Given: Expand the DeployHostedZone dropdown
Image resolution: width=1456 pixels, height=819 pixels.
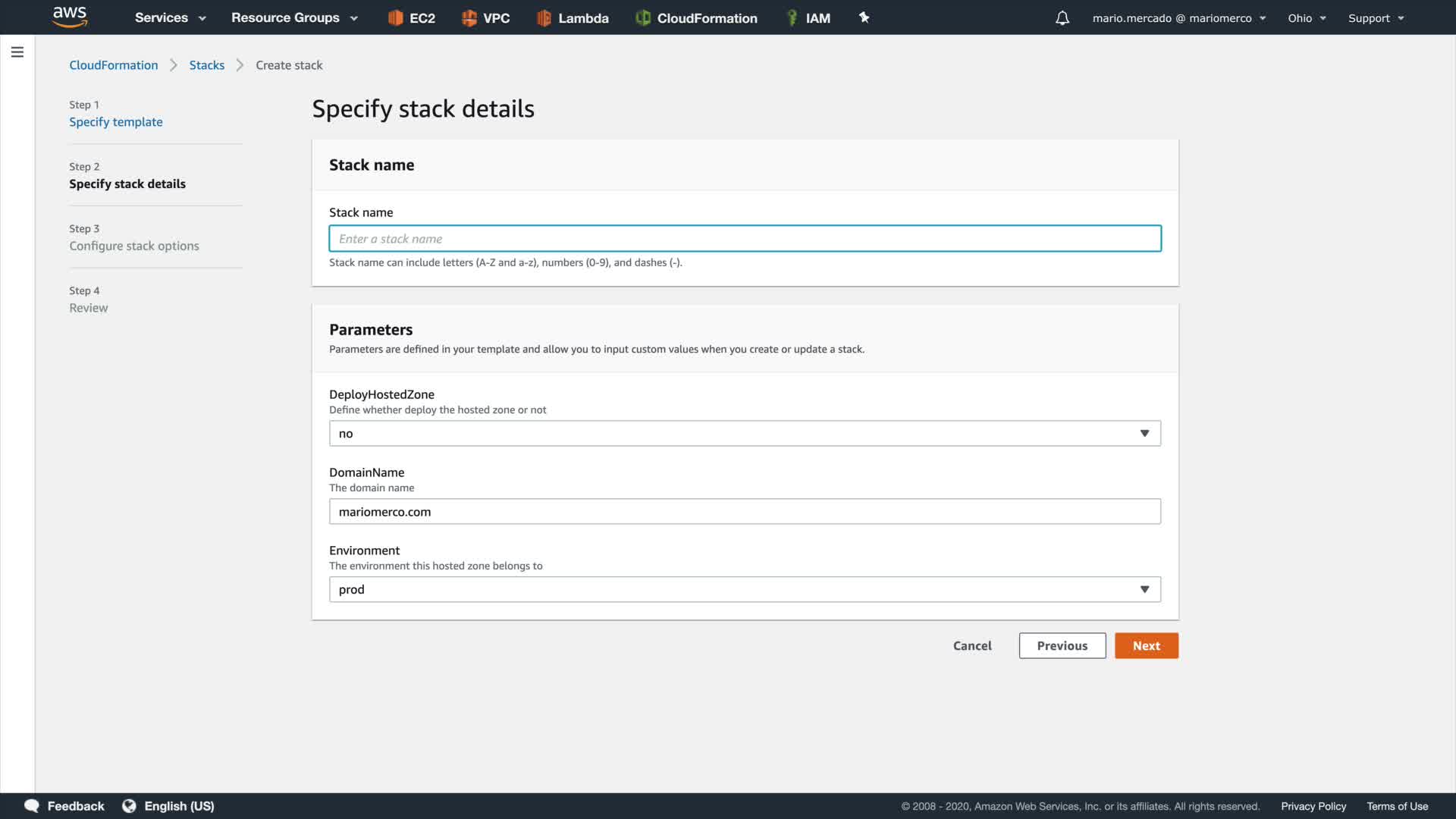Looking at the screenshot, I should pyautogui.click(x=744, y=433).
